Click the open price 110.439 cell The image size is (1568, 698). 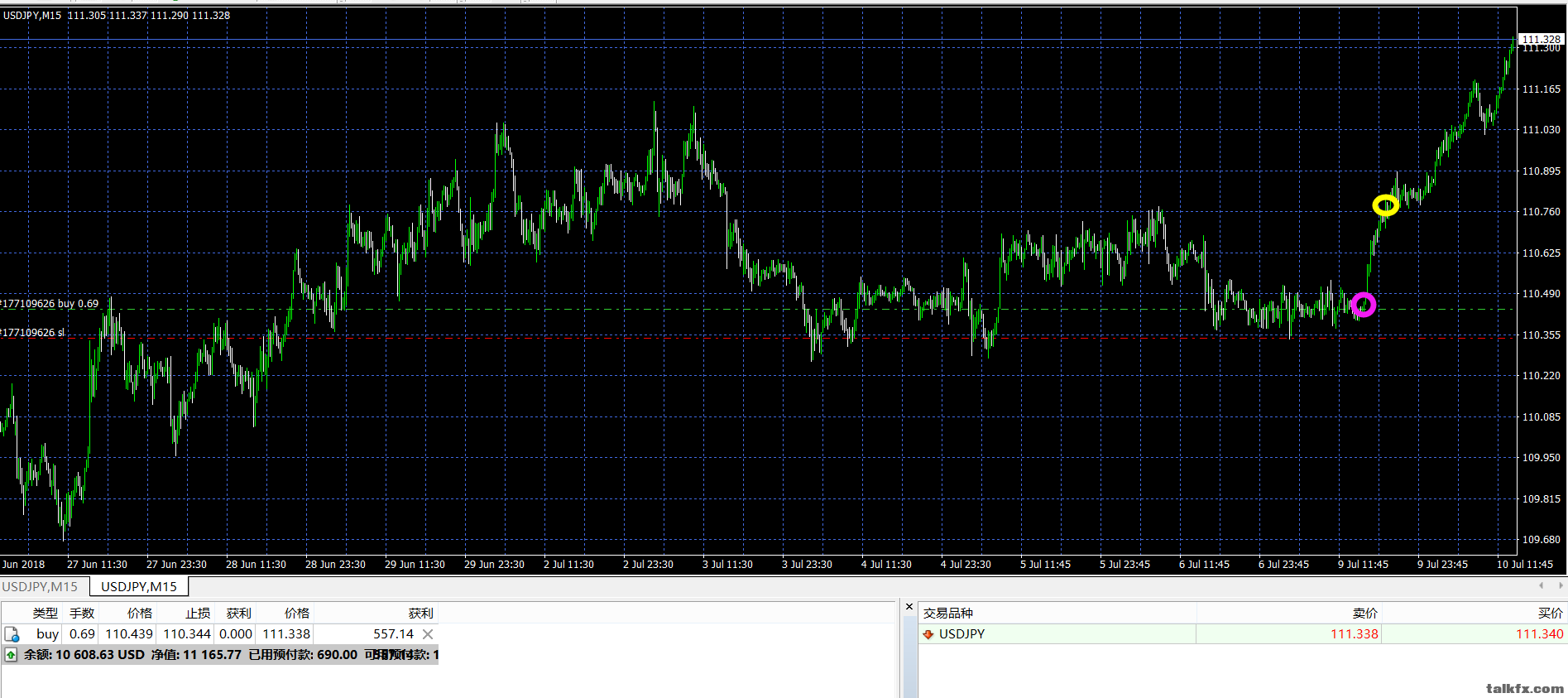(x=129, y=634)
